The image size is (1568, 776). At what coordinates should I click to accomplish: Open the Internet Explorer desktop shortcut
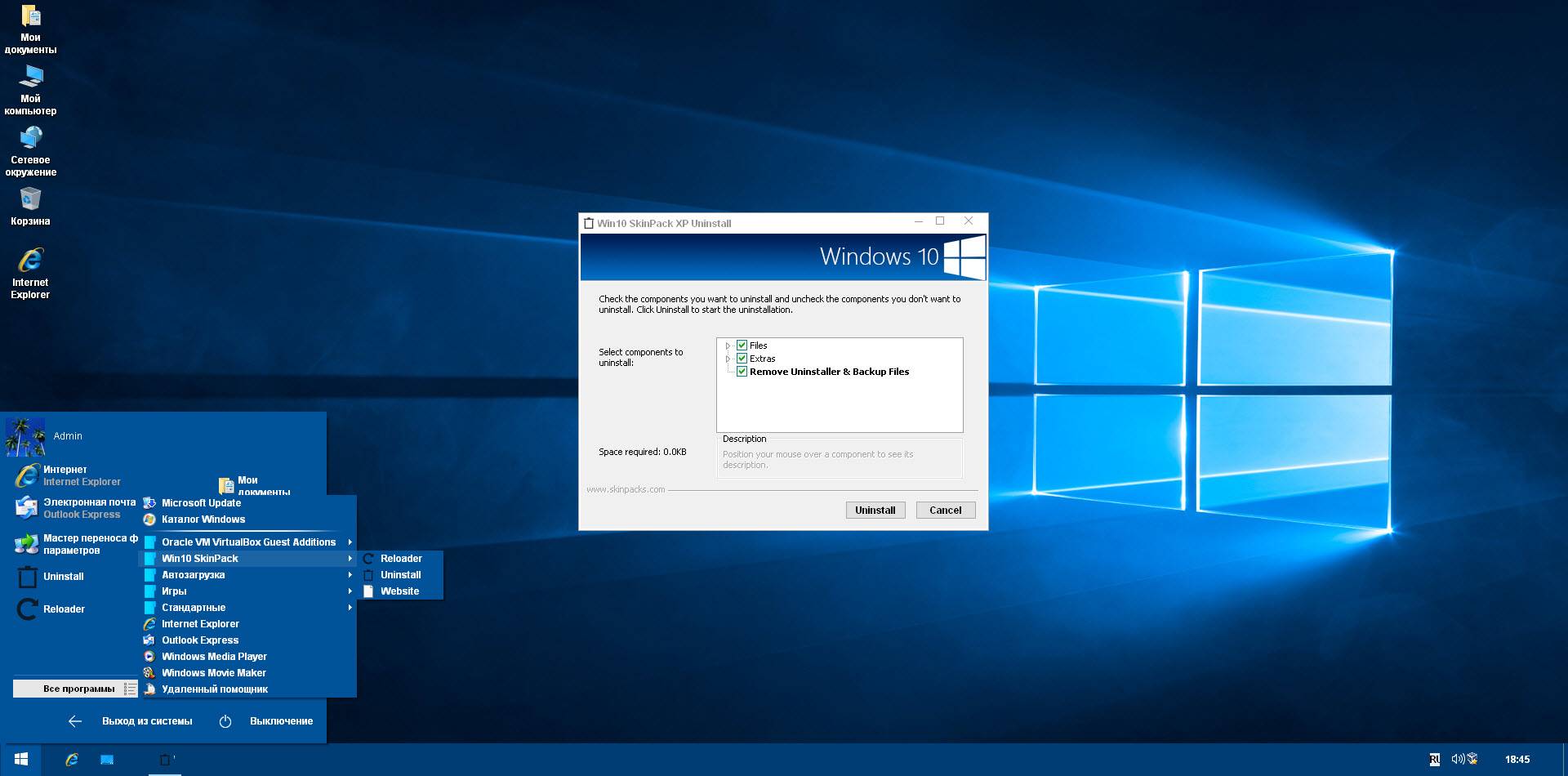tap(30, 274)
